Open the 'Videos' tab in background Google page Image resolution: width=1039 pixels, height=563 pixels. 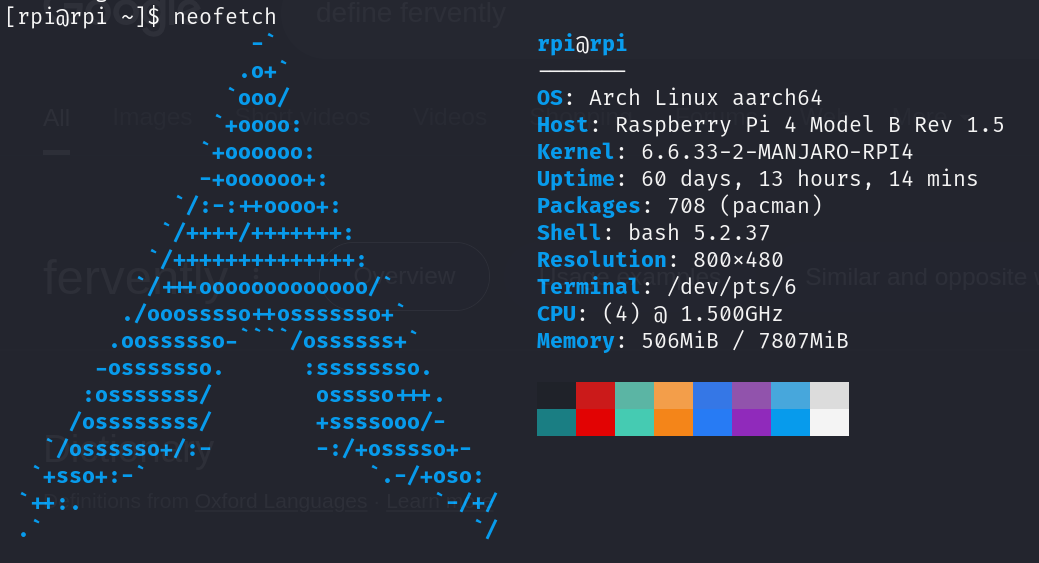click(x=451, y=117)
